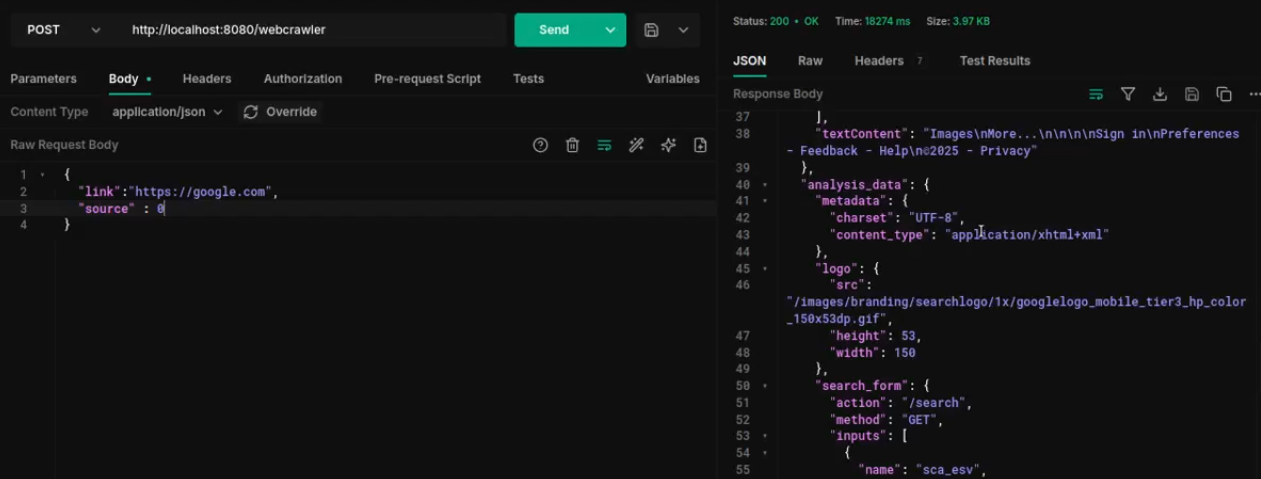Viewport: 1261px width, 479px height.
Task: Click the Send button
Action: [x=554, y=30]
